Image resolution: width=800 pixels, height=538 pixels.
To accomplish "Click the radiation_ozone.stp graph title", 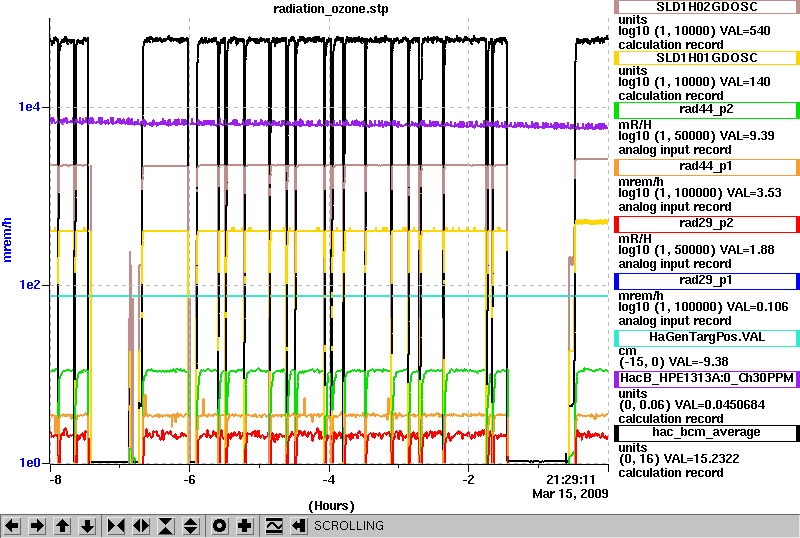I will 331,9.
